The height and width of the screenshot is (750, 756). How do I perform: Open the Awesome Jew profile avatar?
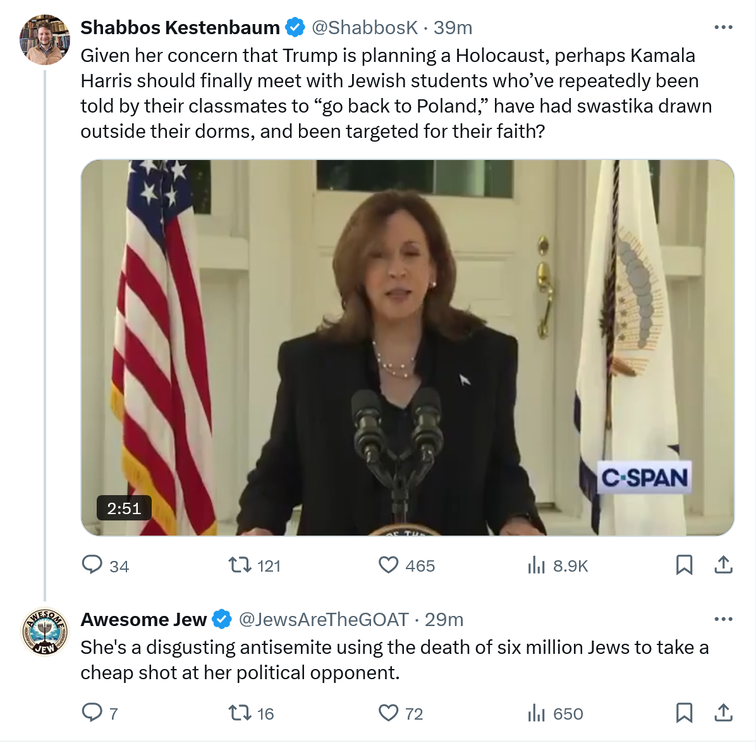click(44, 632)
